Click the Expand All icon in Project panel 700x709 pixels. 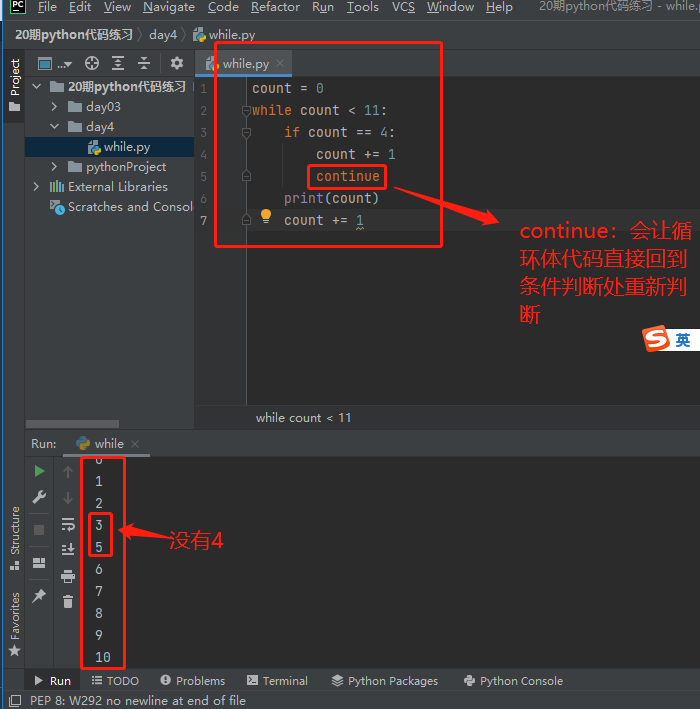coord(118,63)
